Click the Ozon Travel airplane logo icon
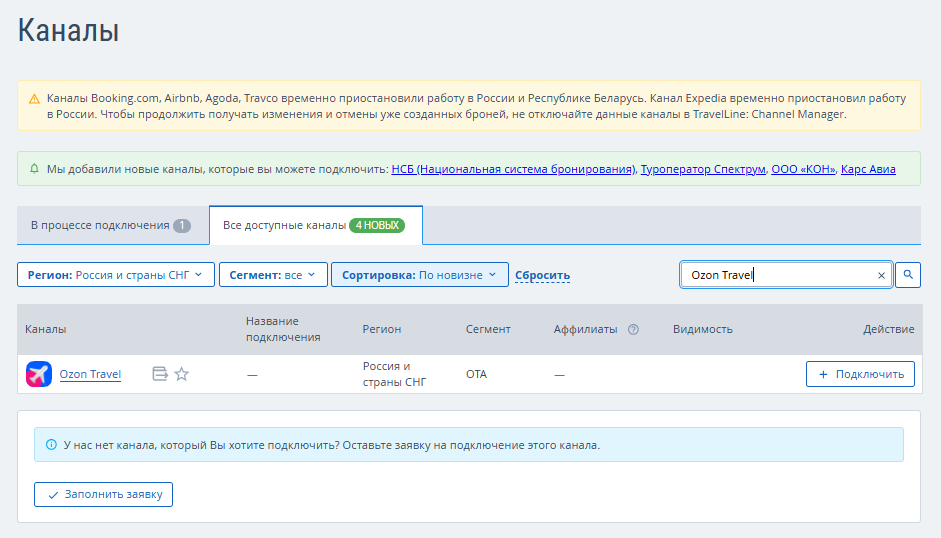Viewport: 941px width, 538px height. (x=39, y=374)
